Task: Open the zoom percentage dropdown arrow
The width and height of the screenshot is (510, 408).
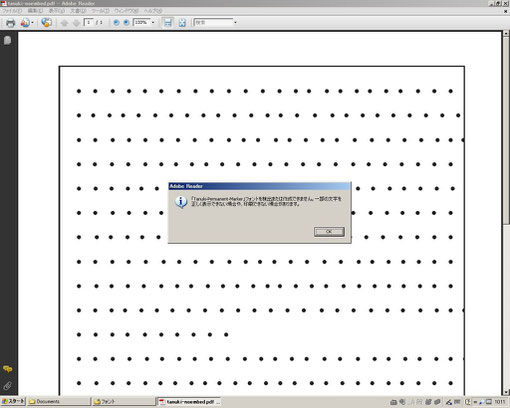Action: point(153,22)
